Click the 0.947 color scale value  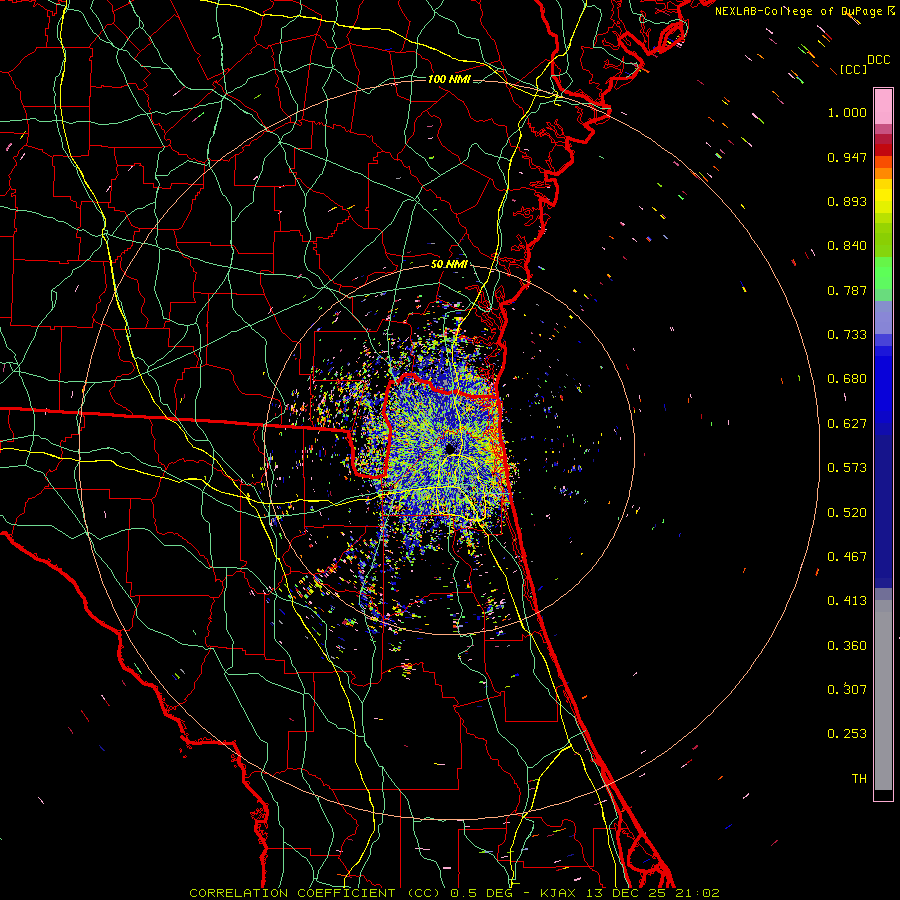coord(847,157)
